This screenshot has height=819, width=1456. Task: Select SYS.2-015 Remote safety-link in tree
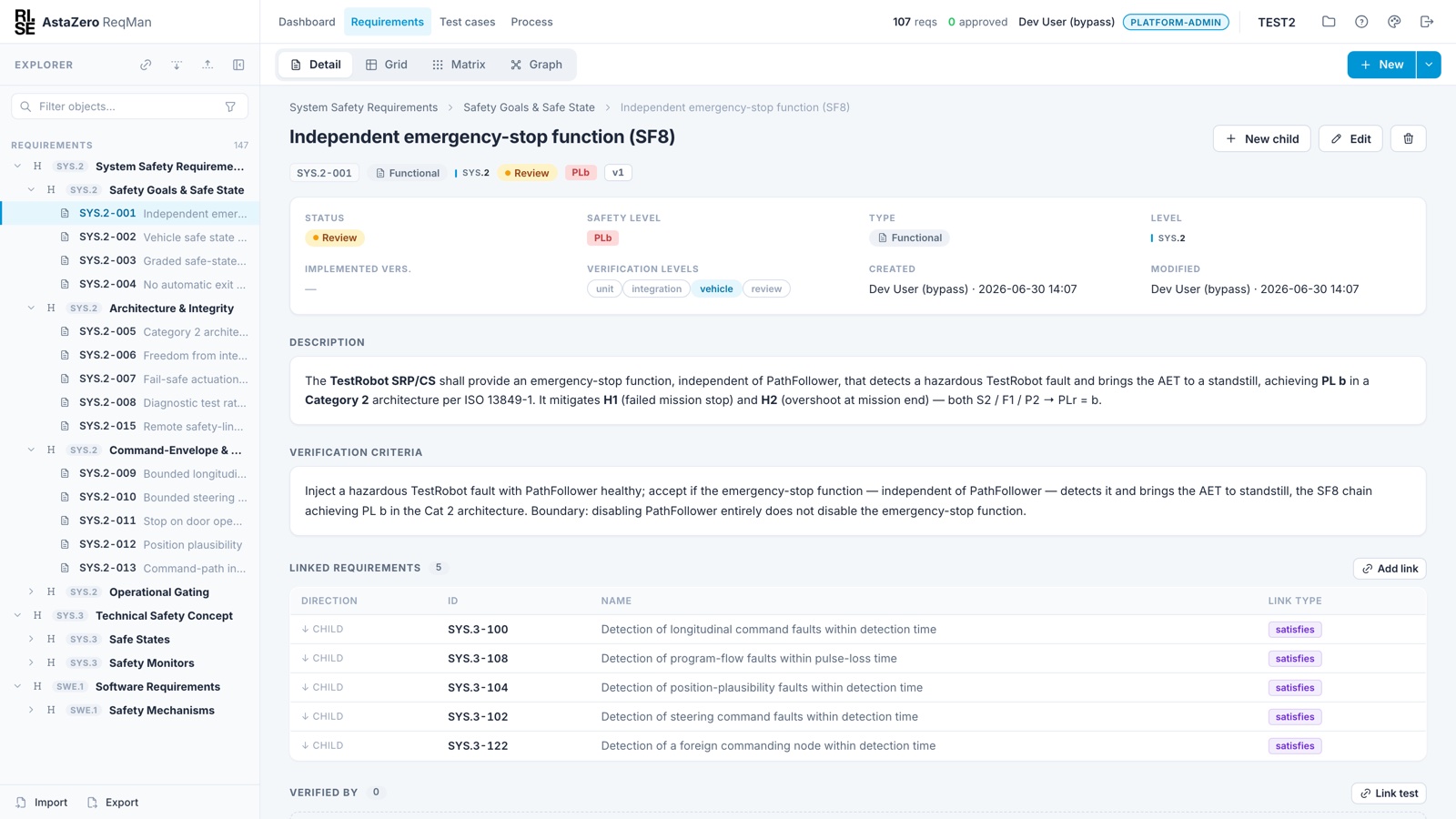coord(129,427)
